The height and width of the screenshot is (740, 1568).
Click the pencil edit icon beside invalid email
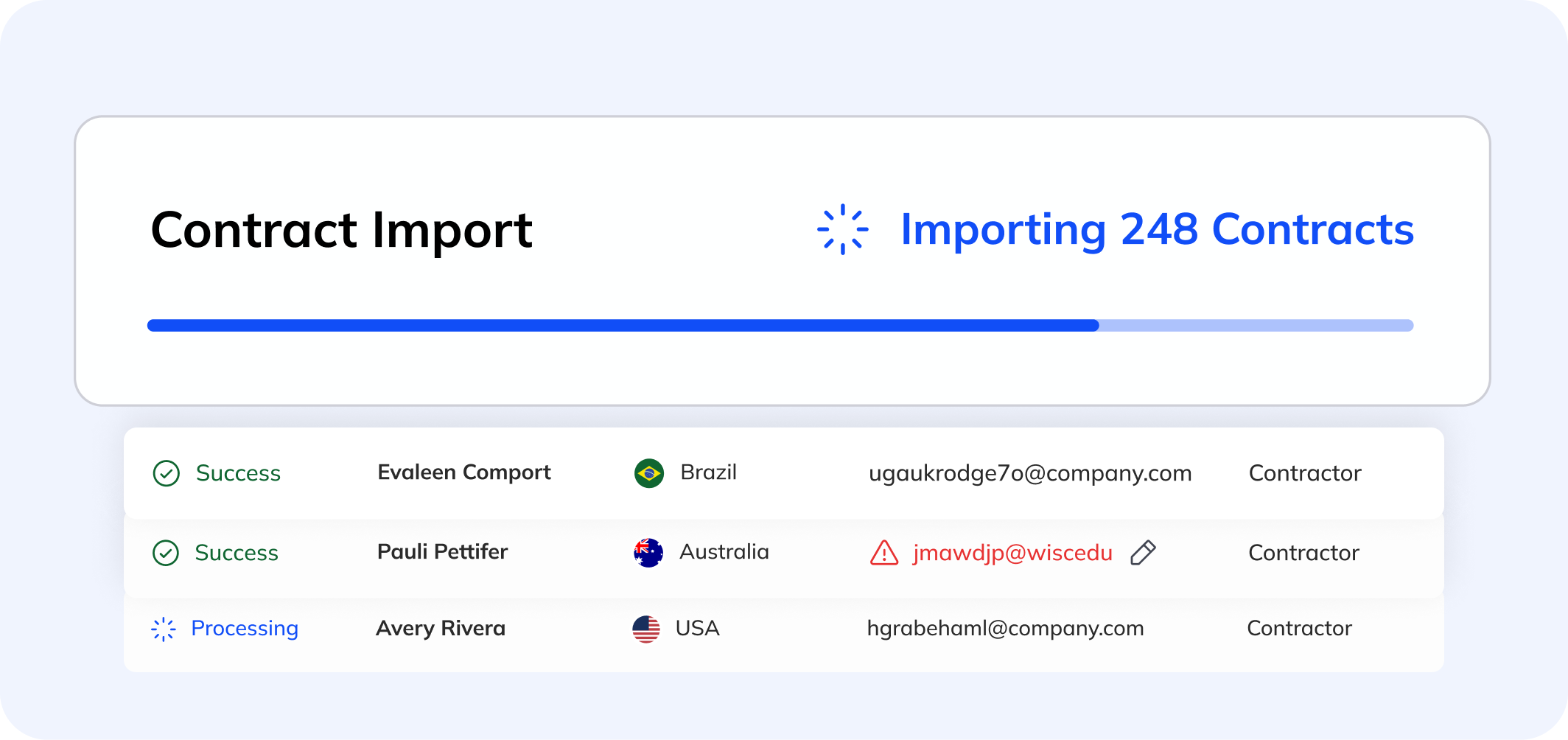pyautogui.click(x=1143, y=552)
